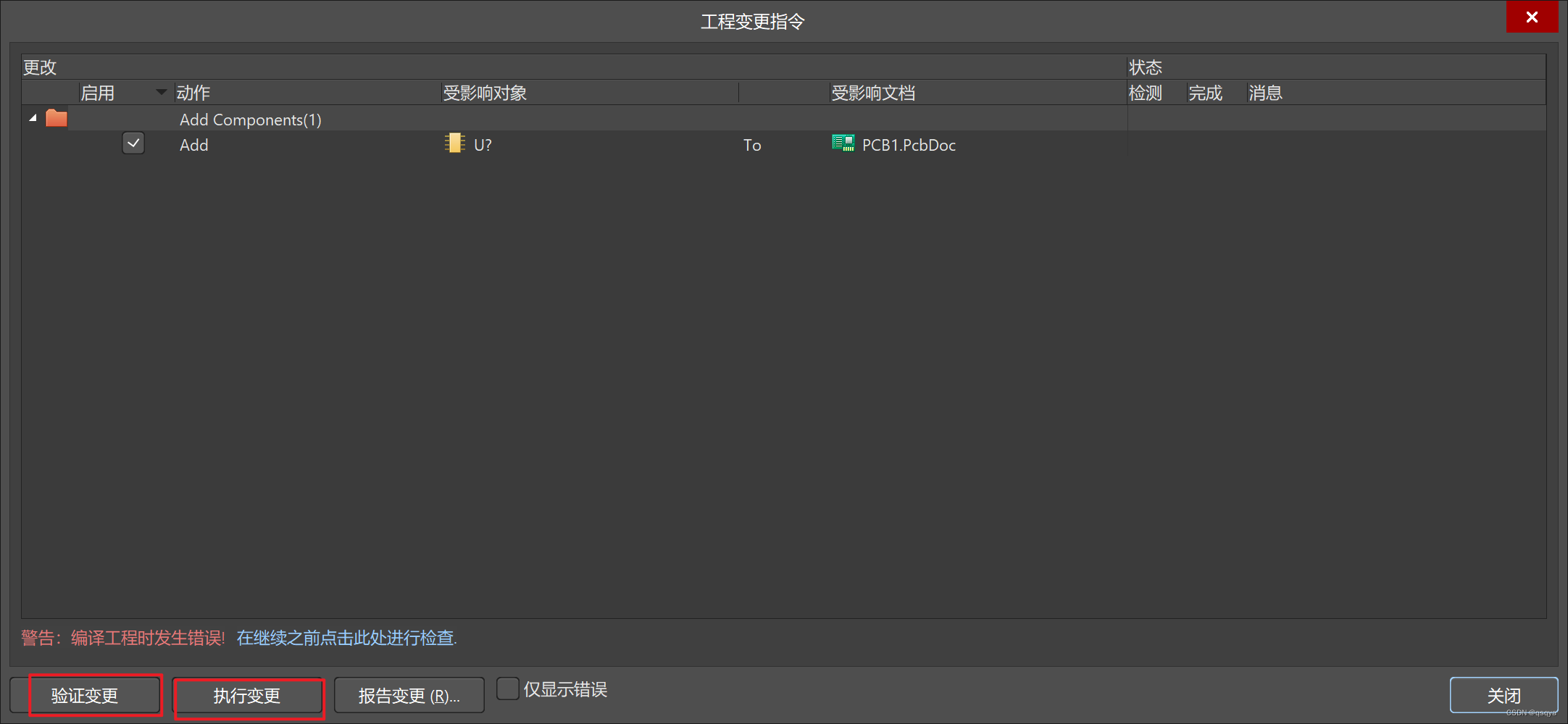
Task: Select the Add Components(1) row text
Action: [x=251, y=120]
